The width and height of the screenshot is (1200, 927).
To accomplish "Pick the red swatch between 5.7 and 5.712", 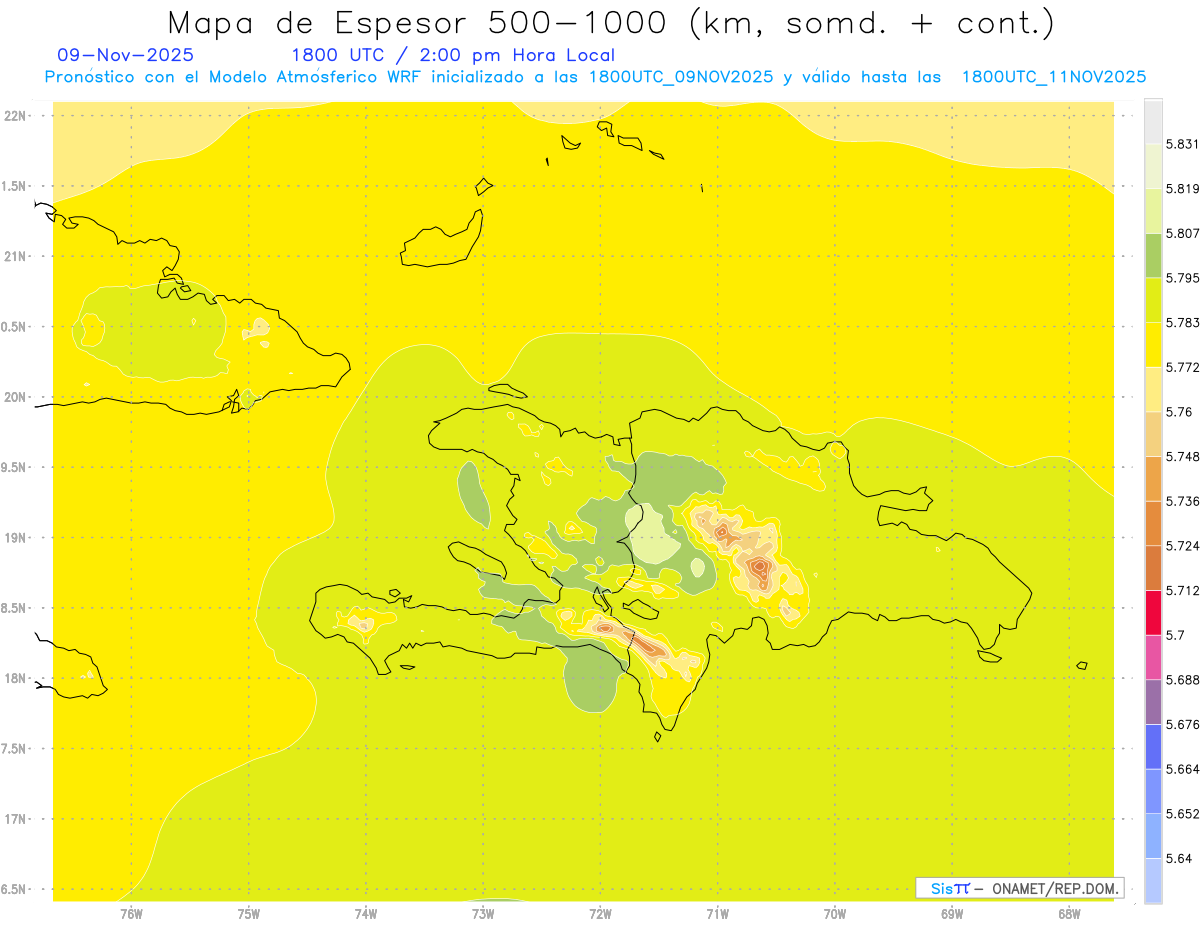I will pyautogui.click(x=1153, y=613).
